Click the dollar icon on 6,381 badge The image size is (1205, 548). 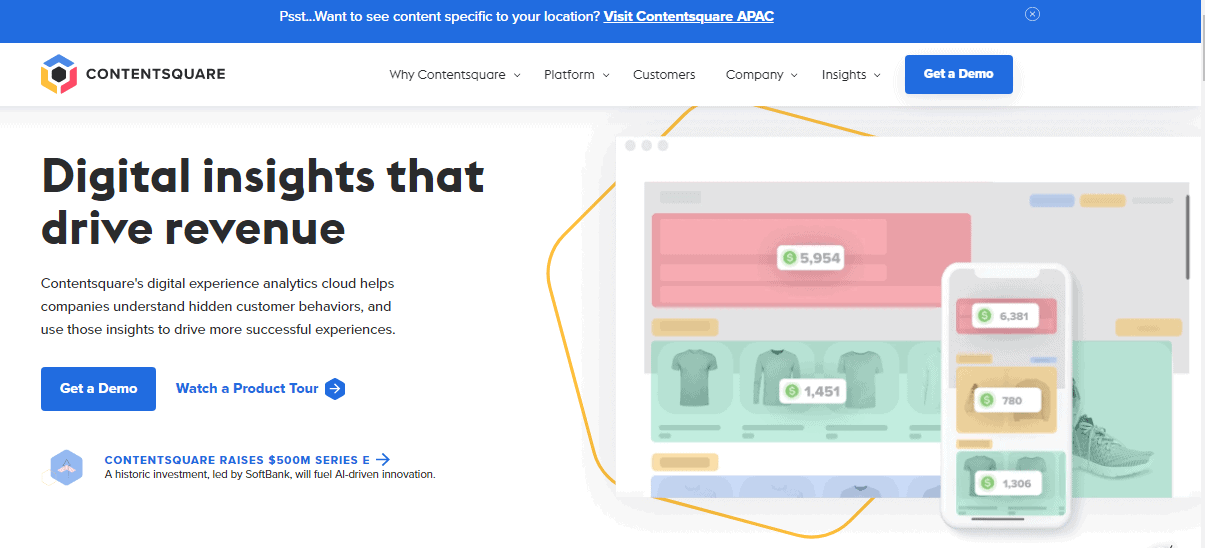[985, 316]
